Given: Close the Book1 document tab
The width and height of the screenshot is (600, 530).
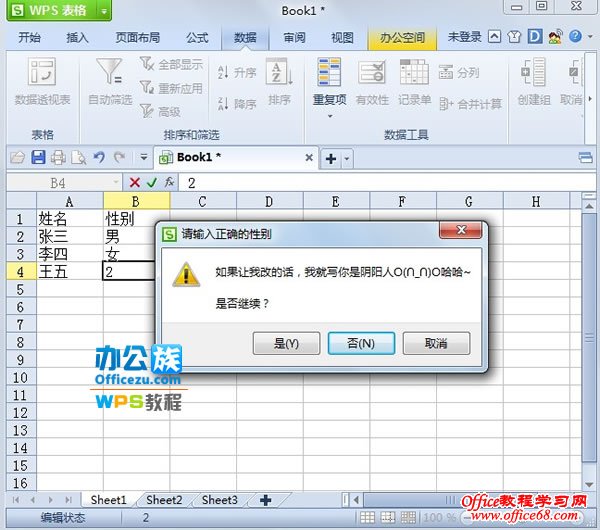Looking at the screenshot, I should point(309,157).
